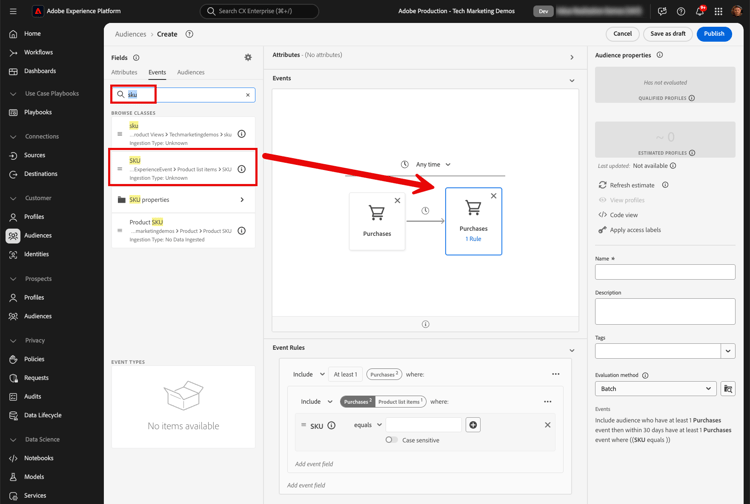Click Apply access labels
Viewport: 750px width, 504px height.
(x=629, y=230)
